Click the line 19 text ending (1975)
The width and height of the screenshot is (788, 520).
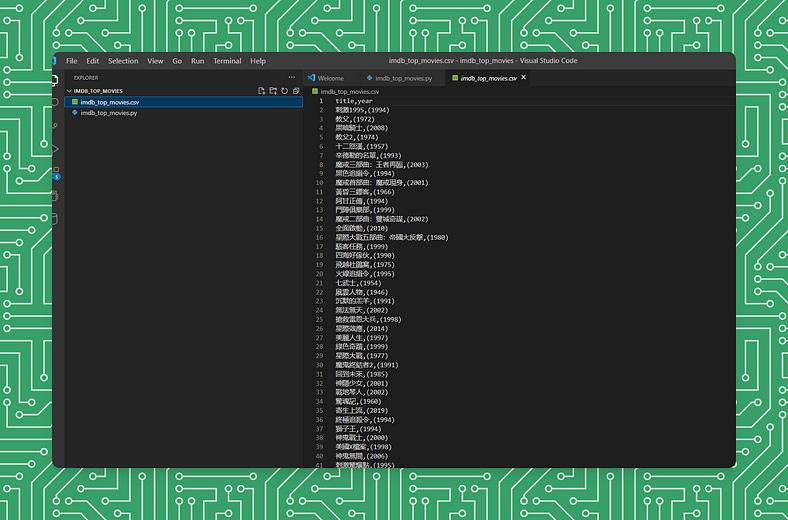[365, 265]
